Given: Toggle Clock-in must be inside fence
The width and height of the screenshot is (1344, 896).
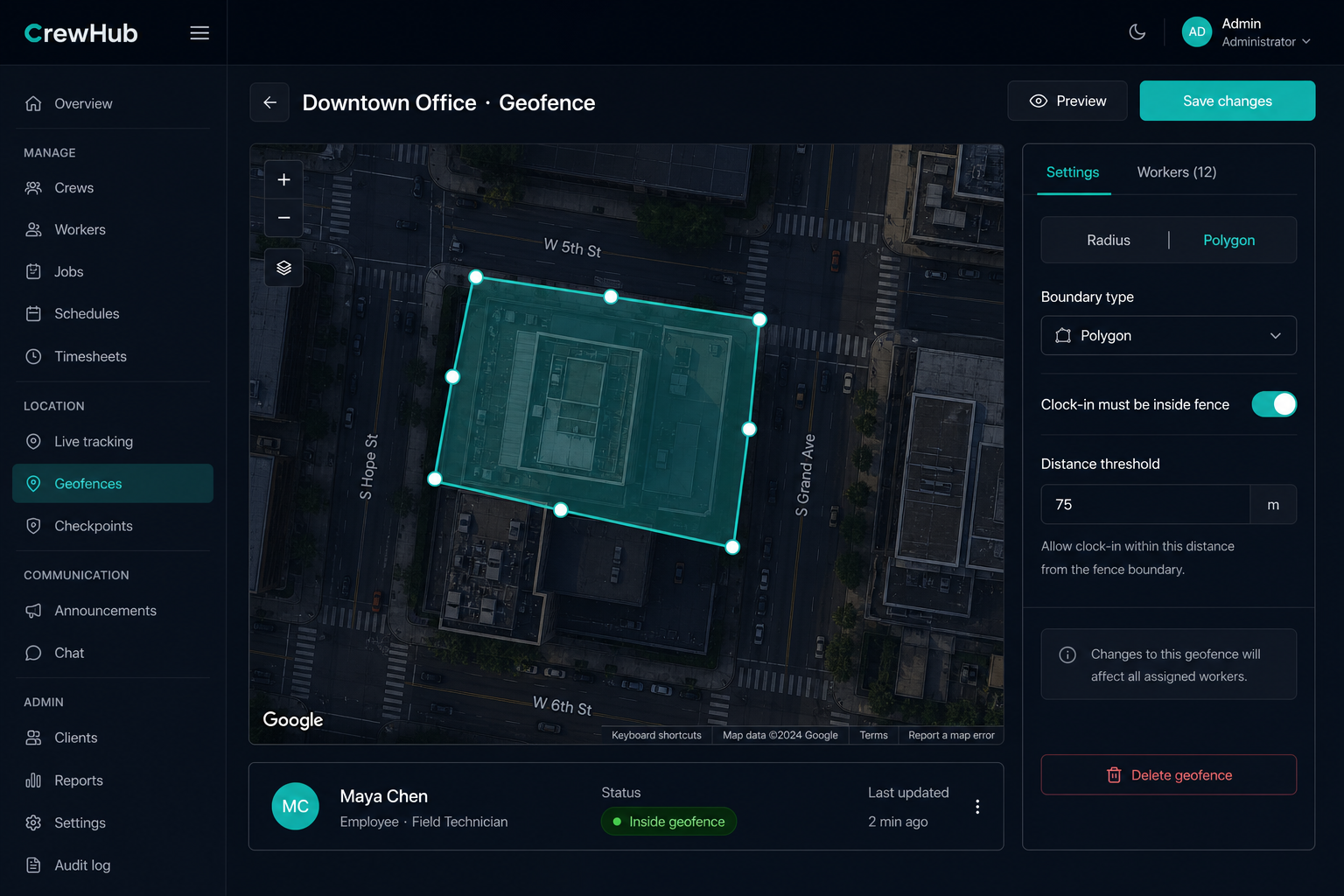Looking at the screenshot, I should point(1274,404).
